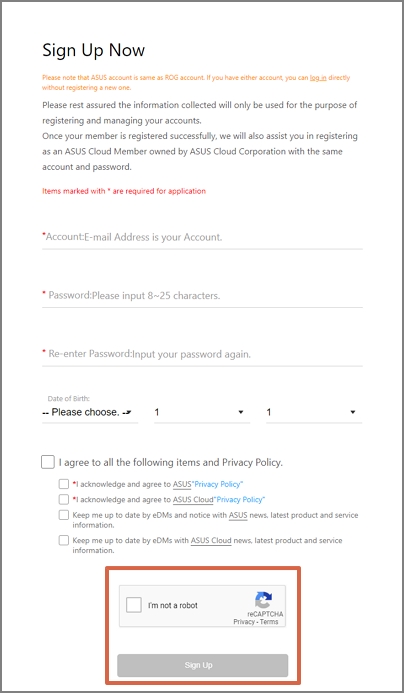Image resolution: width=404 pixels, height=693 pixels.
Task: Click the "Sign Up Now" heading
Action: (93, 50)
